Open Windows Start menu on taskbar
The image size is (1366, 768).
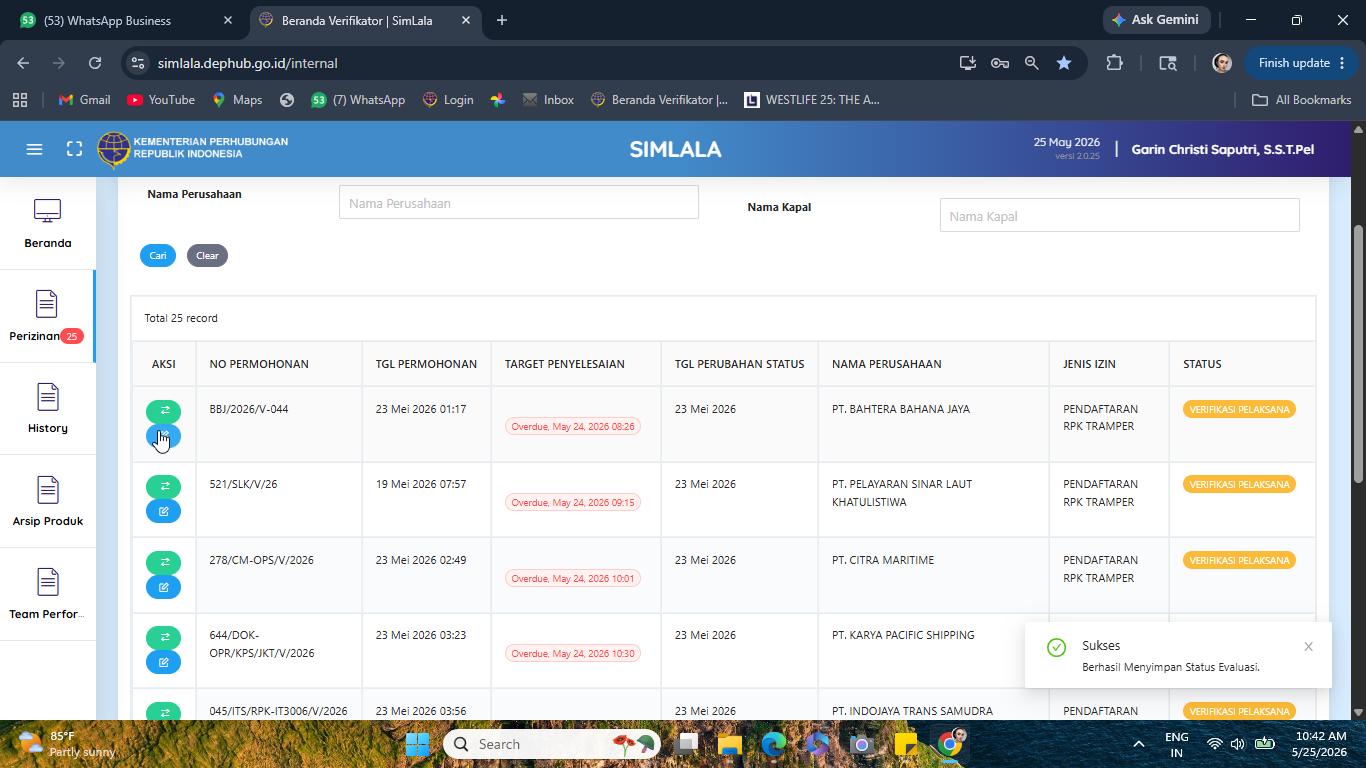point(417,744)
